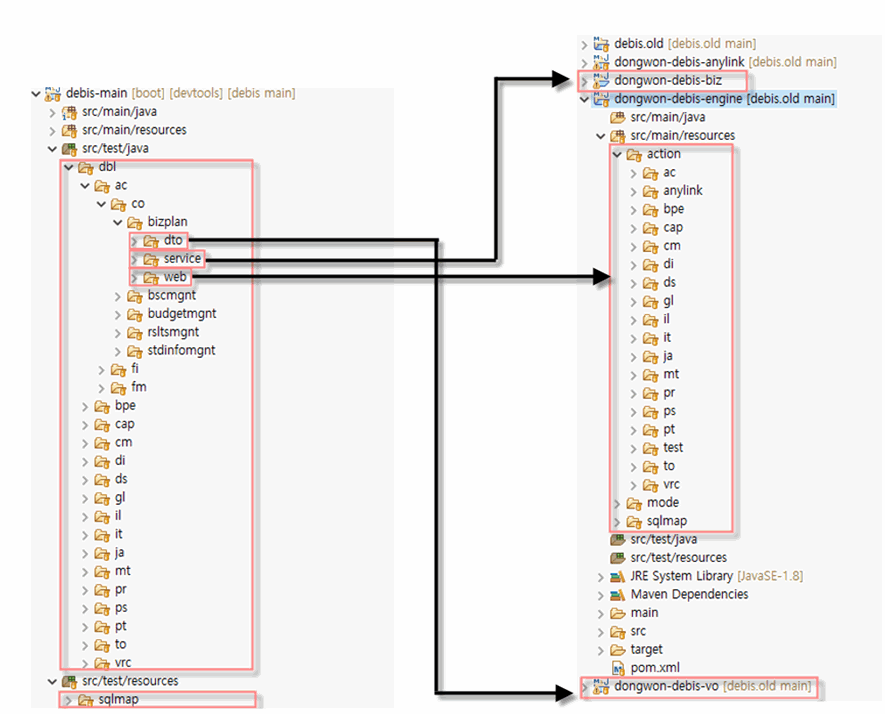Select the mt folder under dbl

click(x=122, y=571)
